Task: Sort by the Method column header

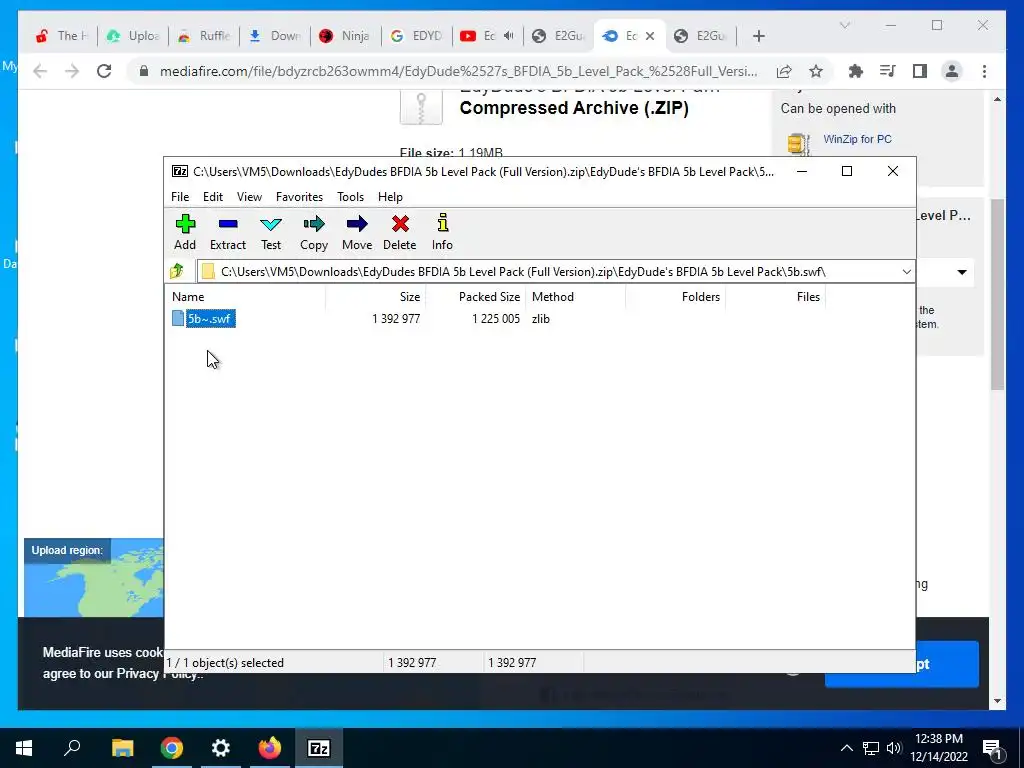Action: coord(575,296)
